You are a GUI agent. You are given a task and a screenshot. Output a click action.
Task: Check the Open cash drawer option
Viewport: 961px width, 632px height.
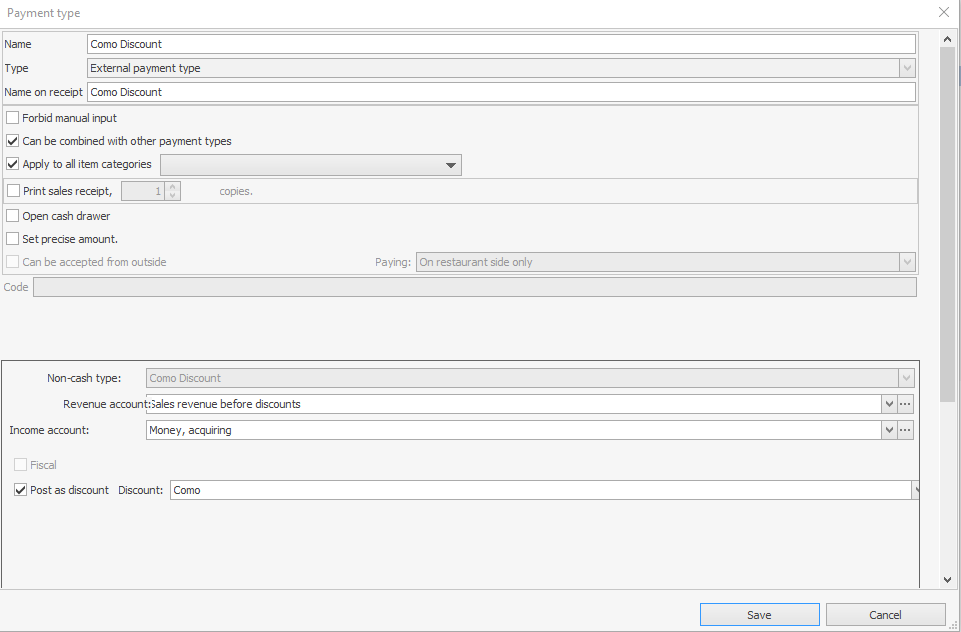[x=13, y=216]
